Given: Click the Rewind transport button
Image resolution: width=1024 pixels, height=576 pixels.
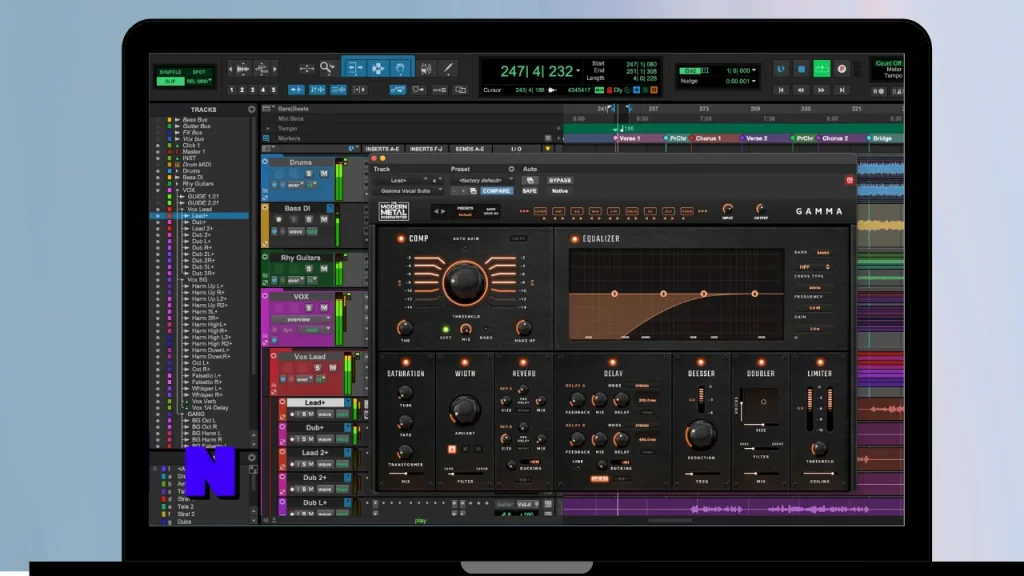Looking at the screenshot, I should click(801, 90).
